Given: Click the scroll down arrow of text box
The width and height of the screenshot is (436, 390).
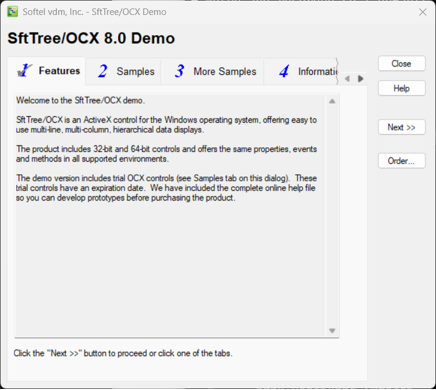Looking at the screenshot, I should (332, 330).
